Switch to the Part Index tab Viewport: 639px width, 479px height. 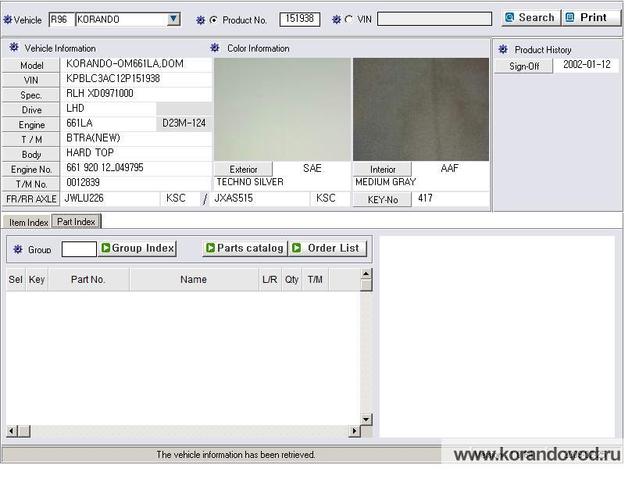(76, 222)
